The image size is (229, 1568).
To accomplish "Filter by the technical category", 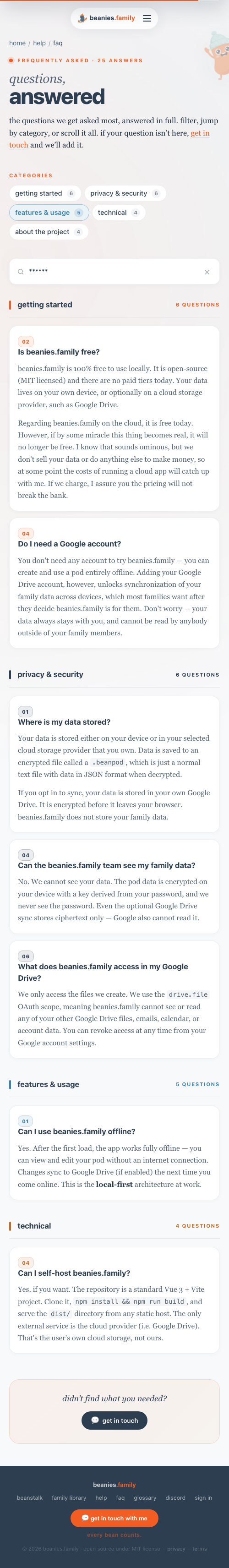I will [119, 213].
